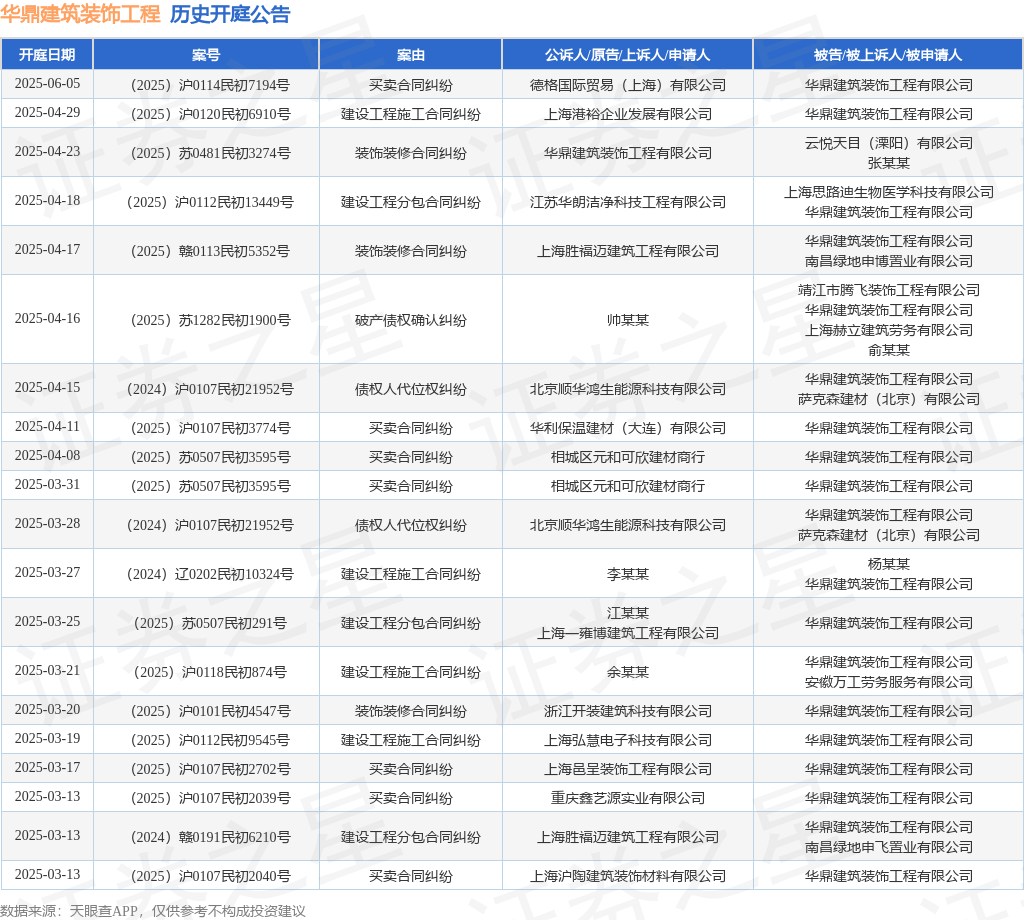Click the 公诉人/原告/上诉人/申请人 header
The image size is (1024, 920).
coord(628,55)
